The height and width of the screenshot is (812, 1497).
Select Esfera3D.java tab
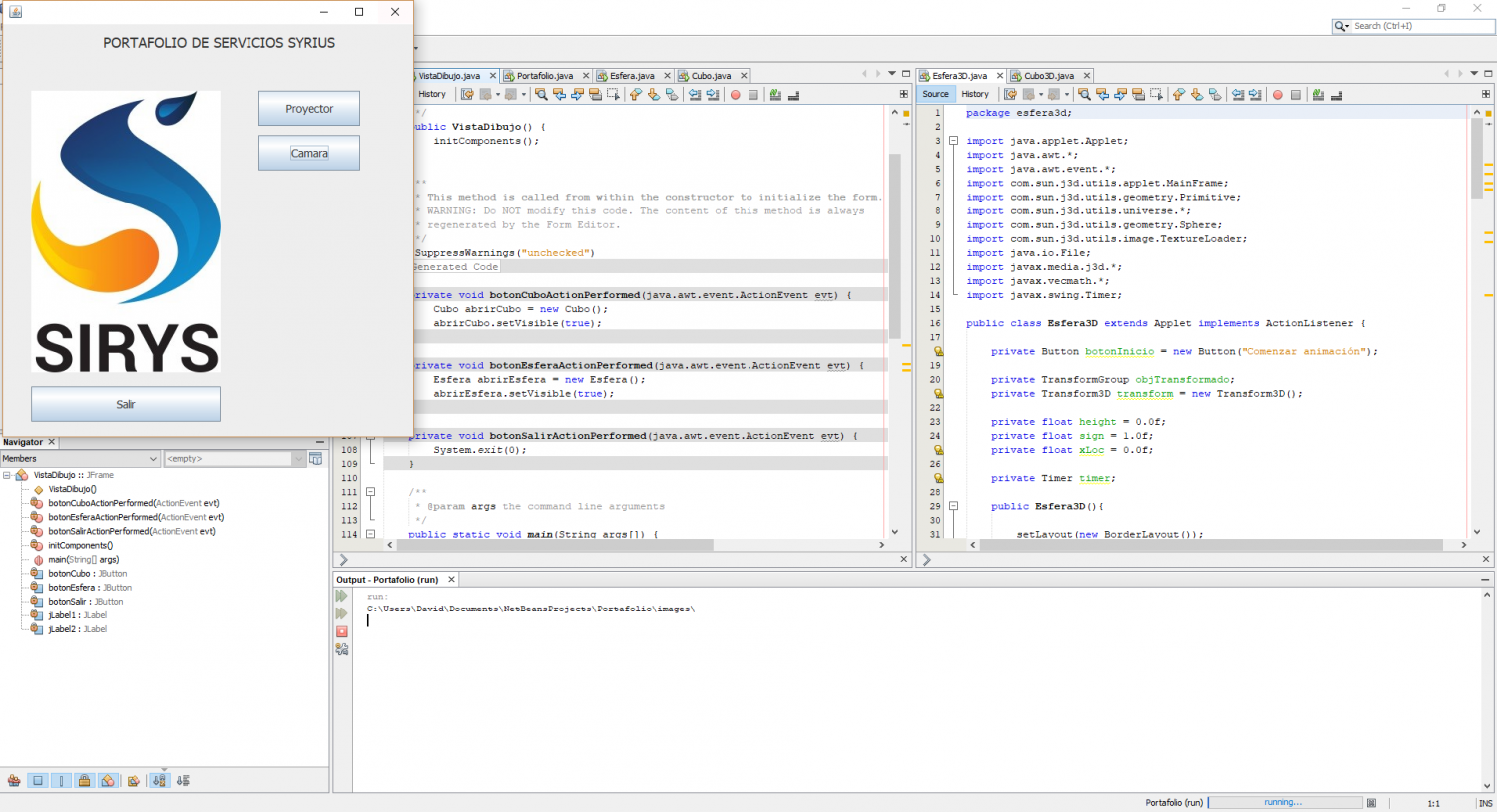pos(959,76)
